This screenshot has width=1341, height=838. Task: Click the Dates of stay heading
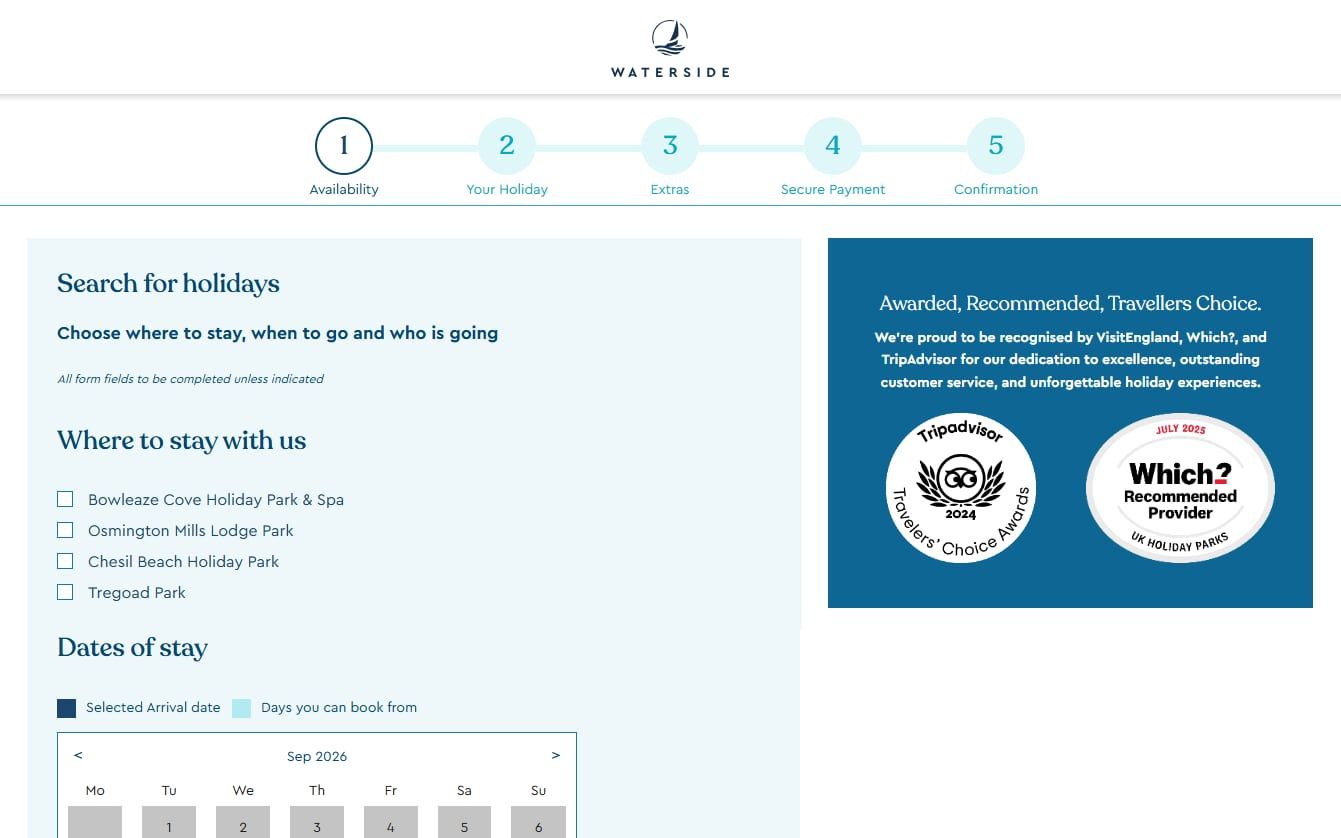pos(132,648)
